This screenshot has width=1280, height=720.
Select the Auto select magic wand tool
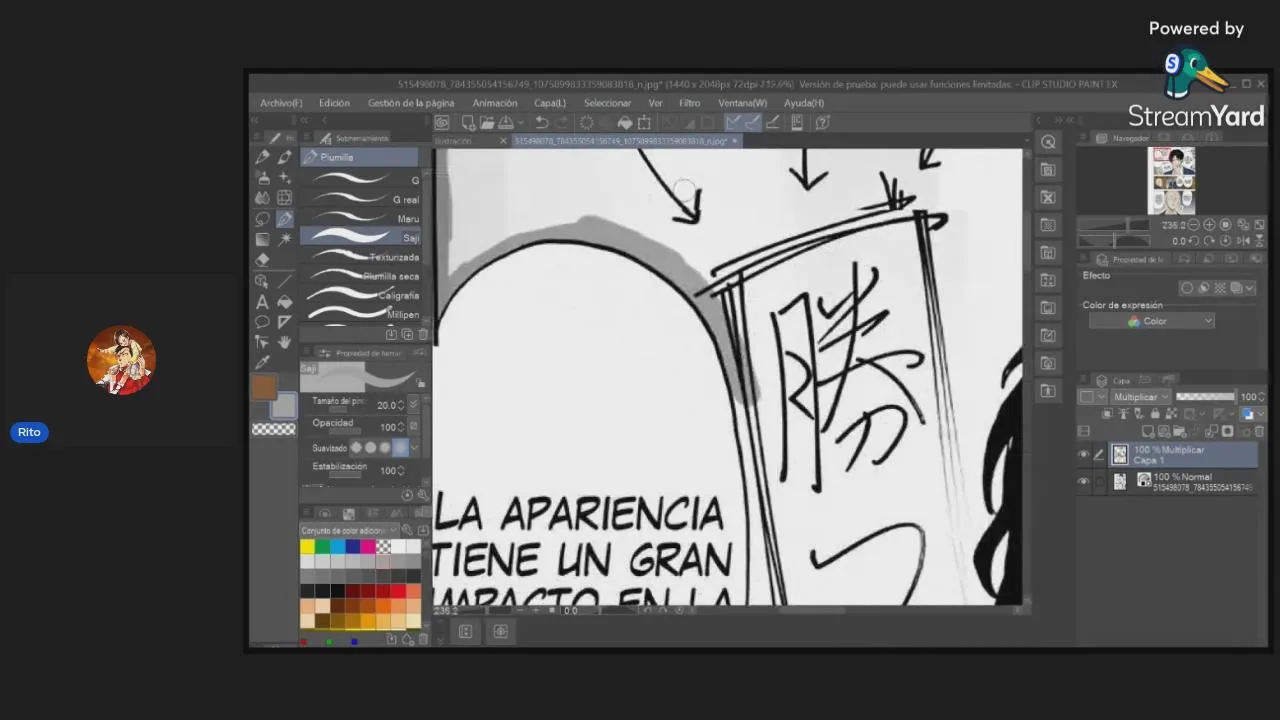pyautogui.click(x=285, y=239)
